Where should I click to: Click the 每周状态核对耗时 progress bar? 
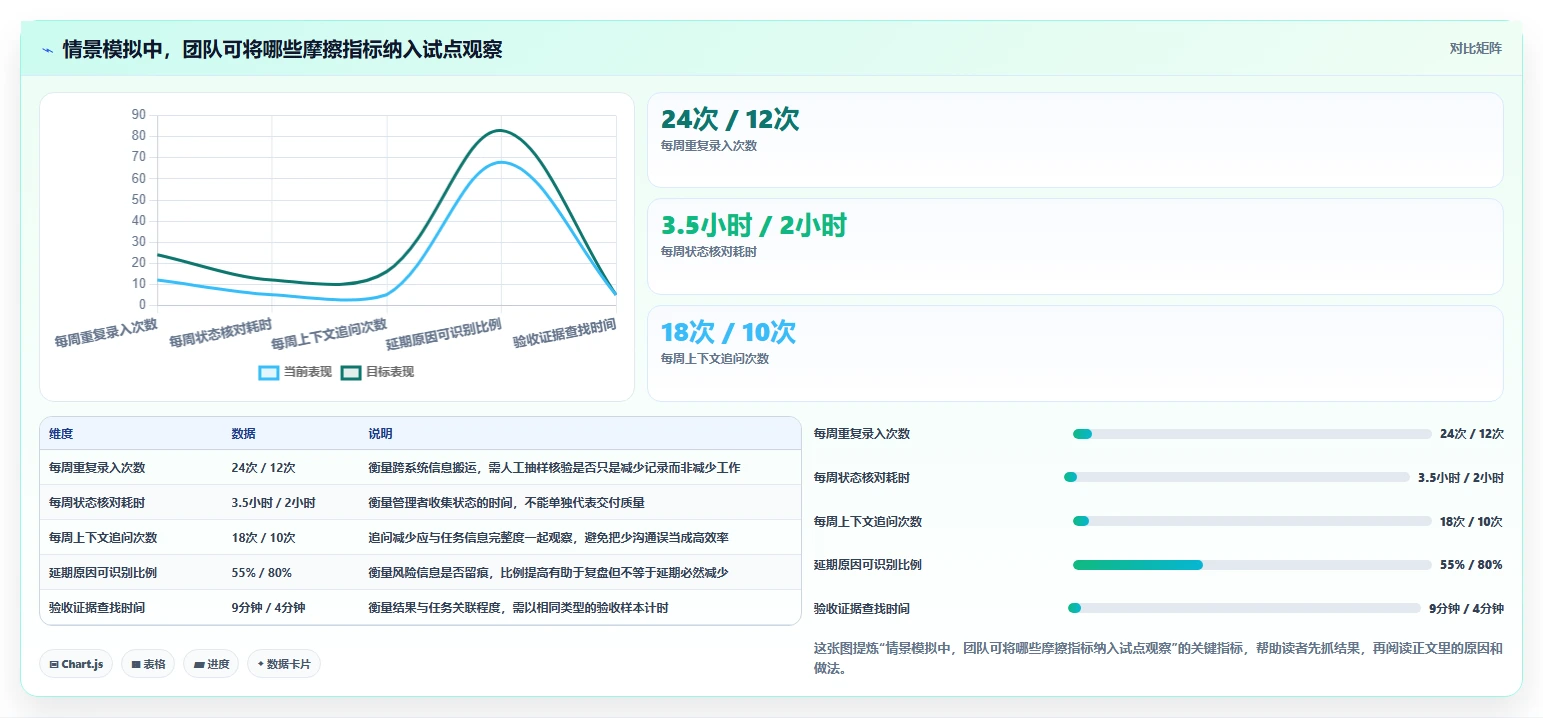click(x=1237, y=477)
